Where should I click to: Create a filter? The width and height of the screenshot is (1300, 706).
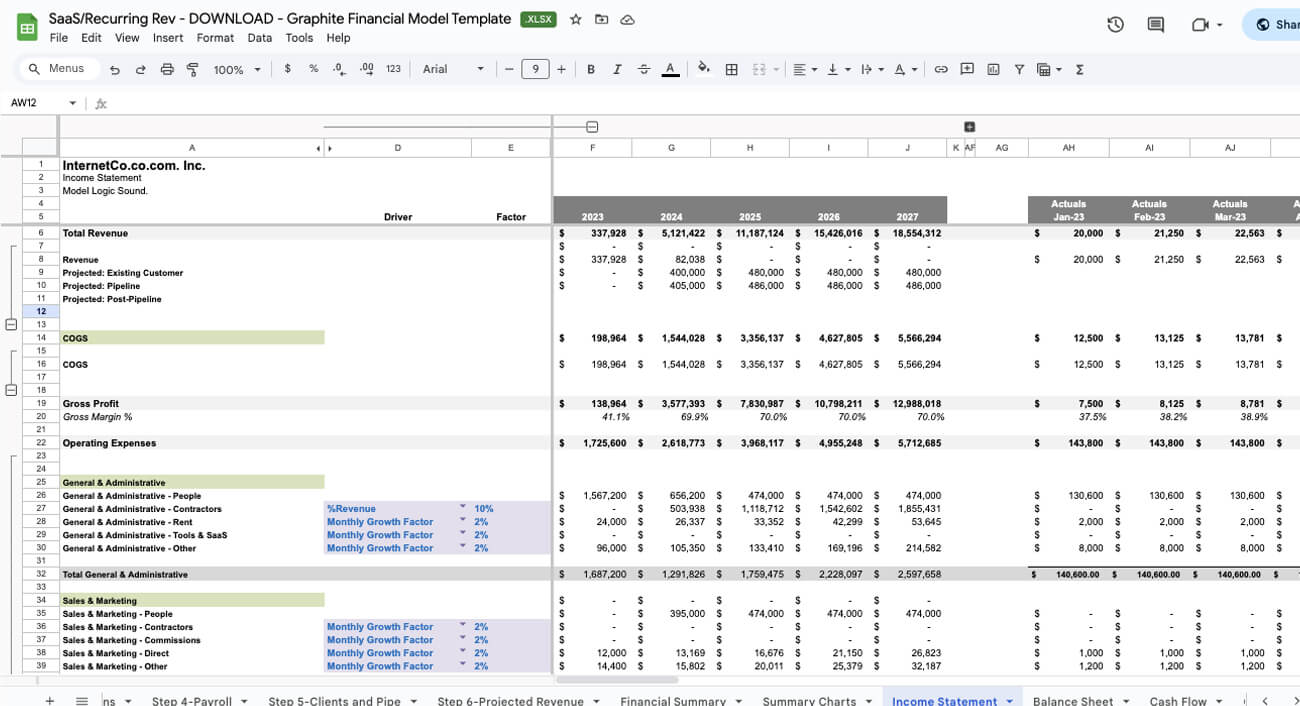[x=1019, y=69]
